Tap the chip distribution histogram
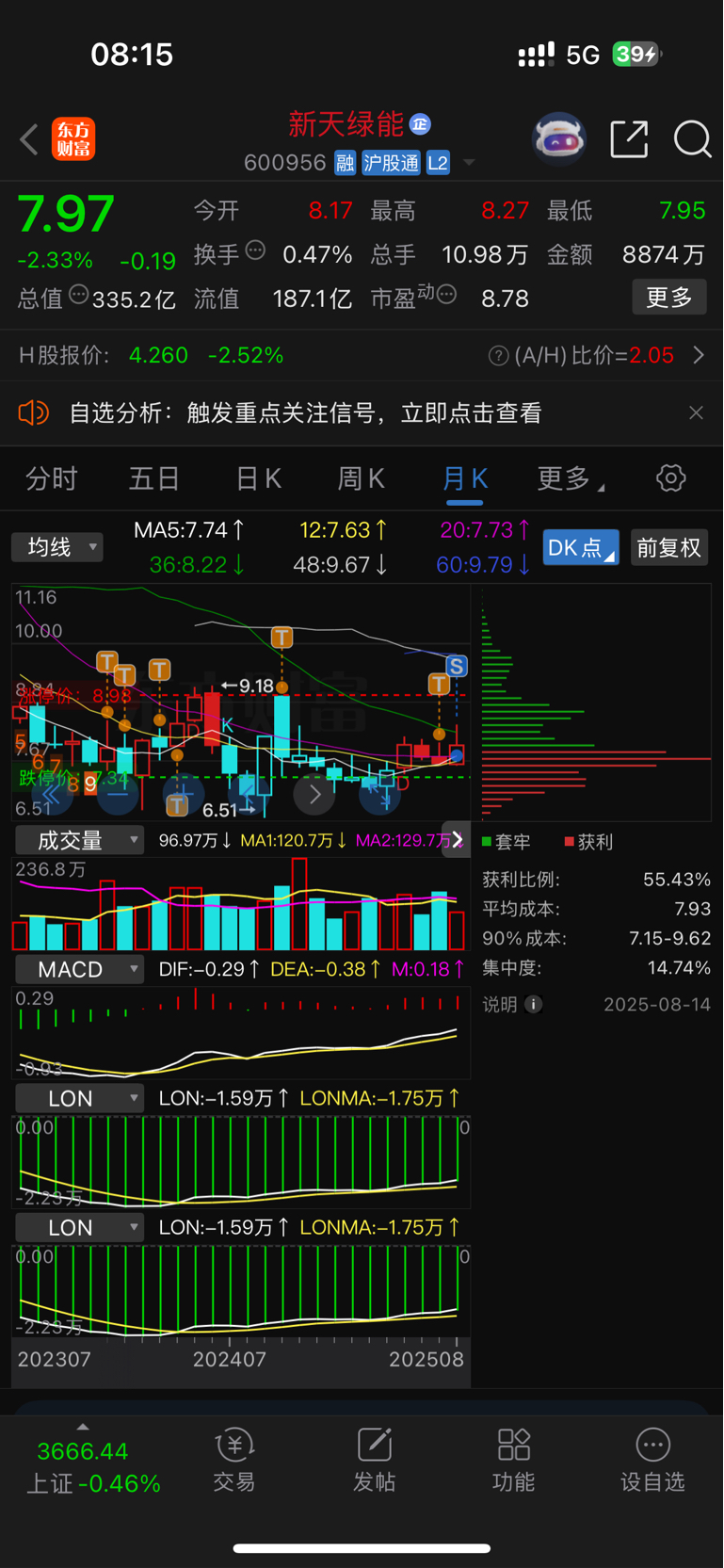The height and width of the screenshot is (1568, 724). pyautogui.click(x=595, y=703)
